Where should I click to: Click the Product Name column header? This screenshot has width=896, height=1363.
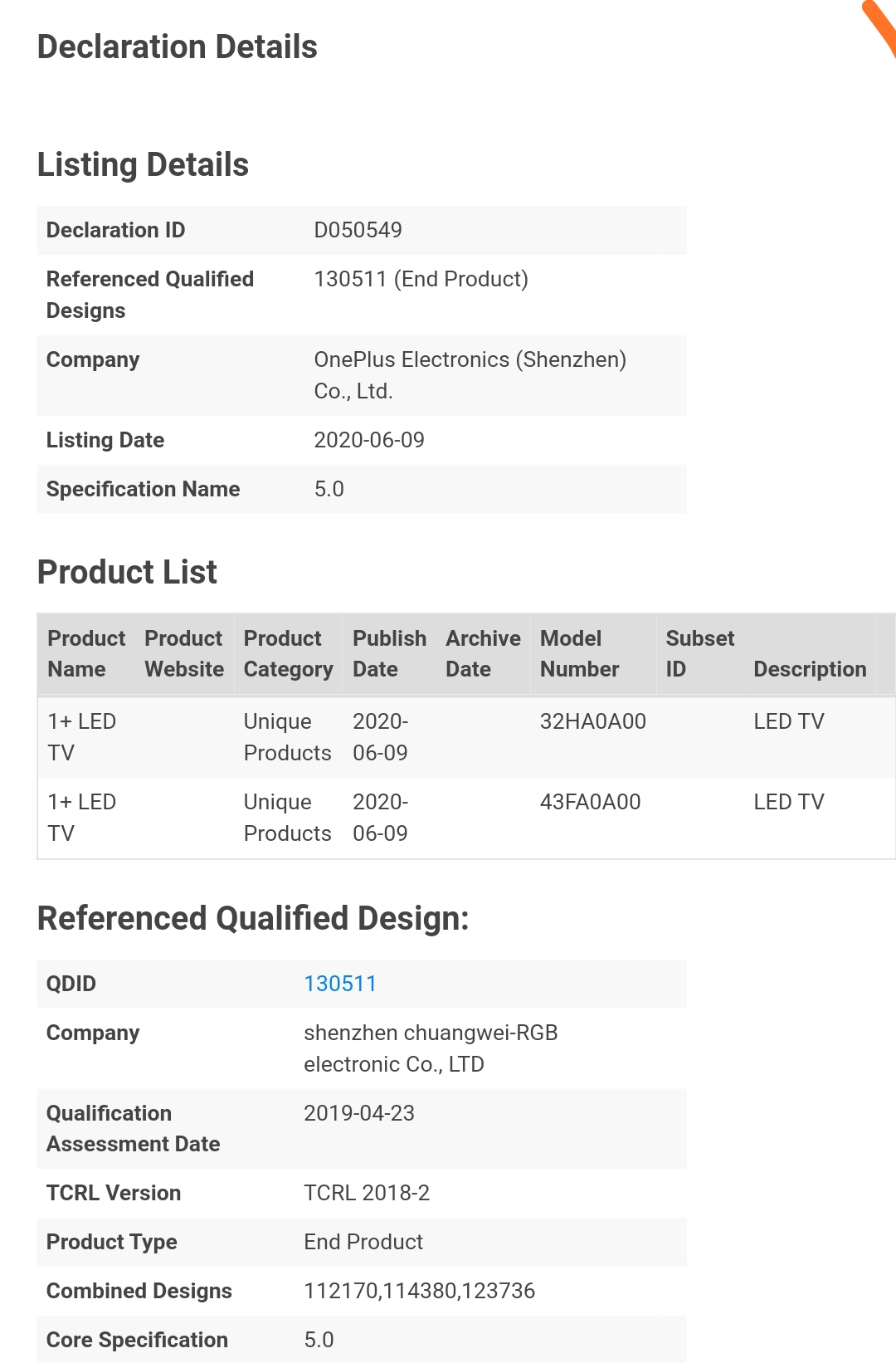86,654
